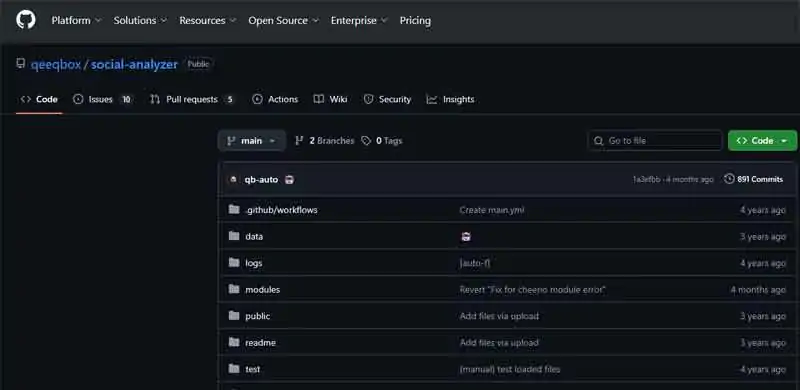Open the readme folder
Screen dimensions: 800x390
pyautogui.click(x=260, y=343)
